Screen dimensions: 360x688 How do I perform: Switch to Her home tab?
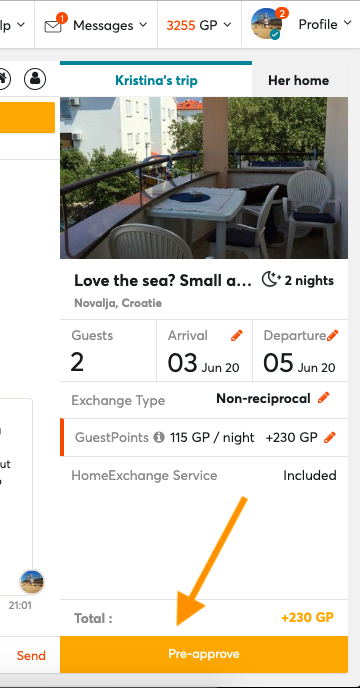click(299, 80)
